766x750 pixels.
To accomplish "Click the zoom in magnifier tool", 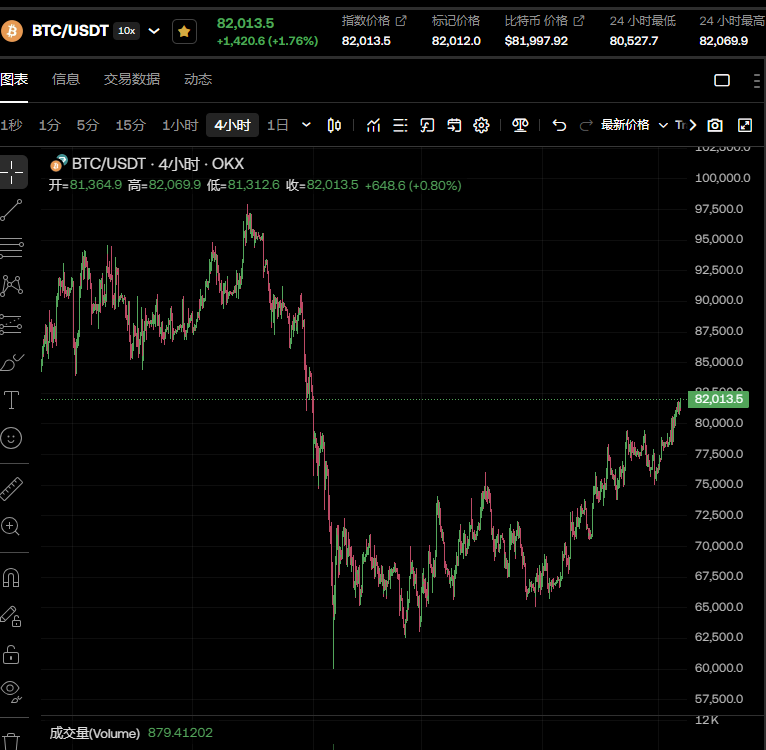I will [x=11, y=527].
